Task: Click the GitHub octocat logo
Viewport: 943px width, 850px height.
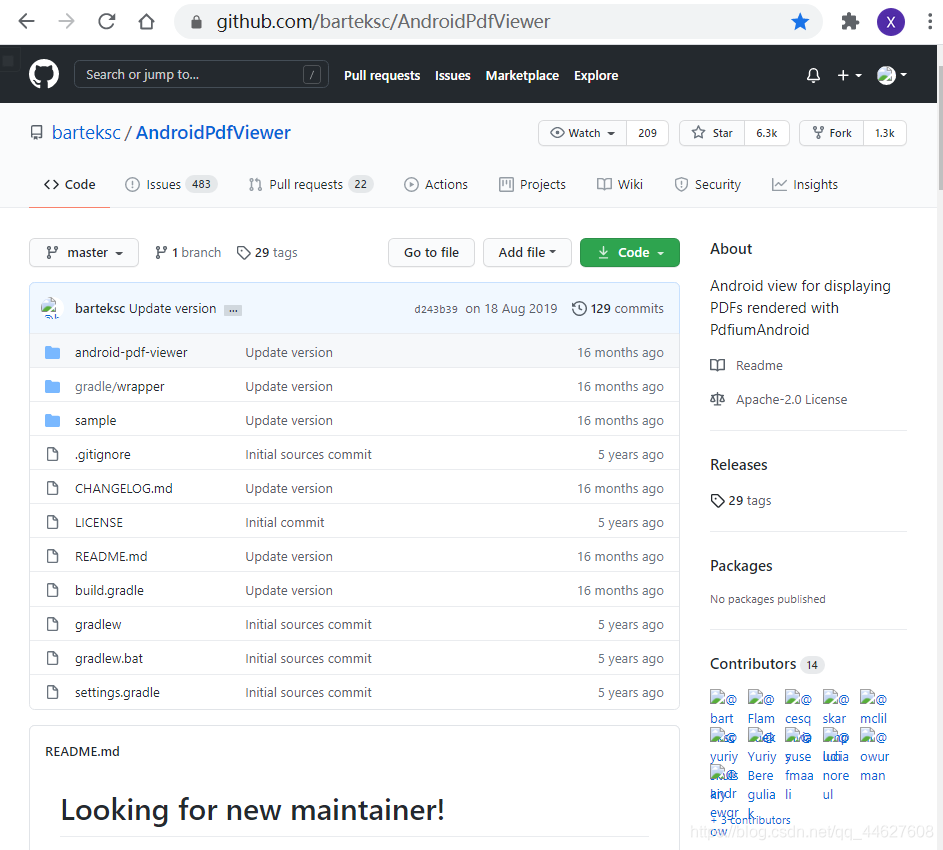Action: coord(44,74)
